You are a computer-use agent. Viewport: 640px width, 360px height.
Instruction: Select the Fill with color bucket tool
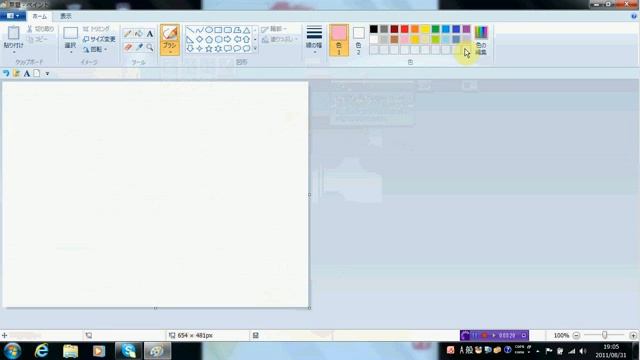tap(139, 34)
